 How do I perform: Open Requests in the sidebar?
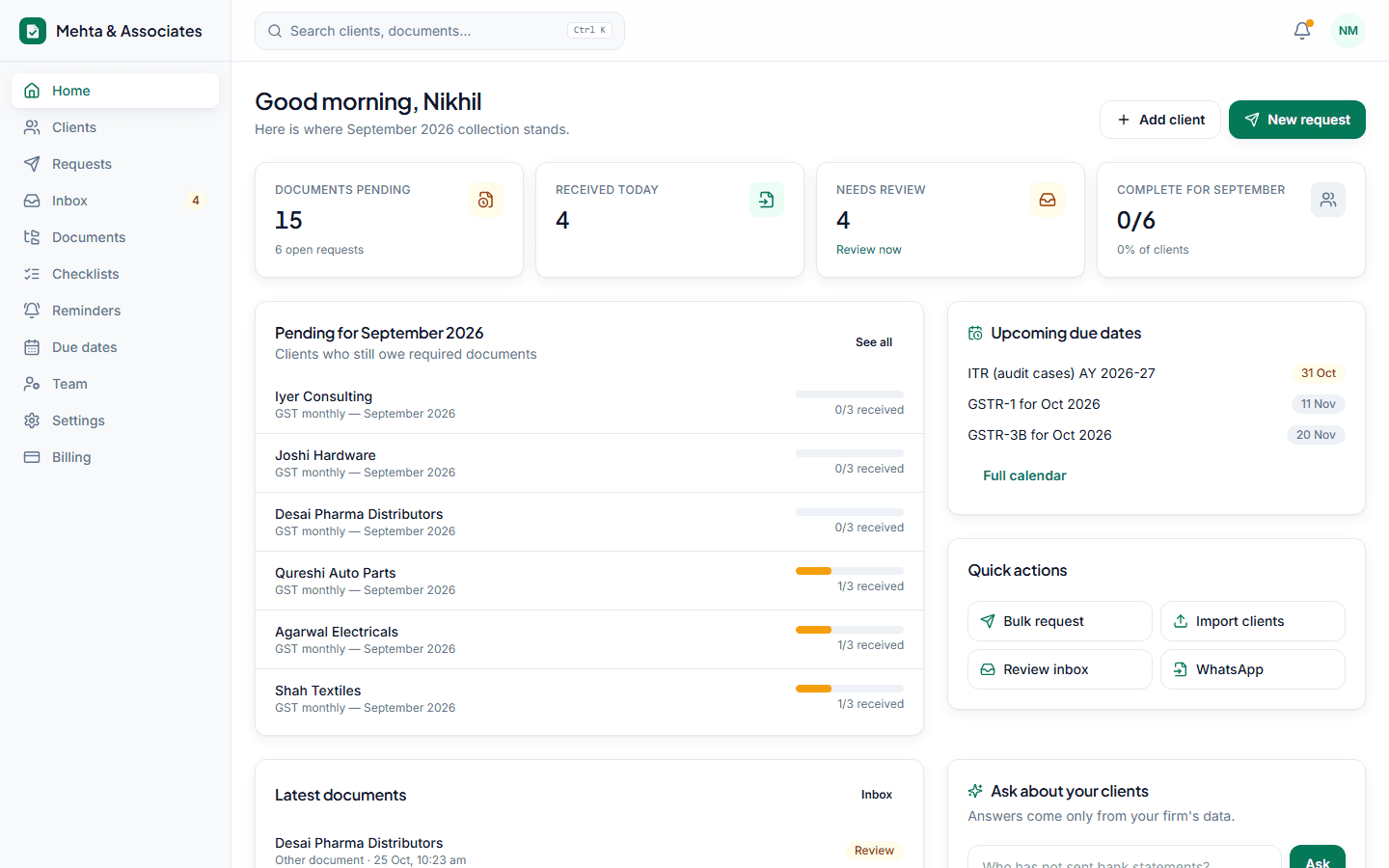point(116,164)
